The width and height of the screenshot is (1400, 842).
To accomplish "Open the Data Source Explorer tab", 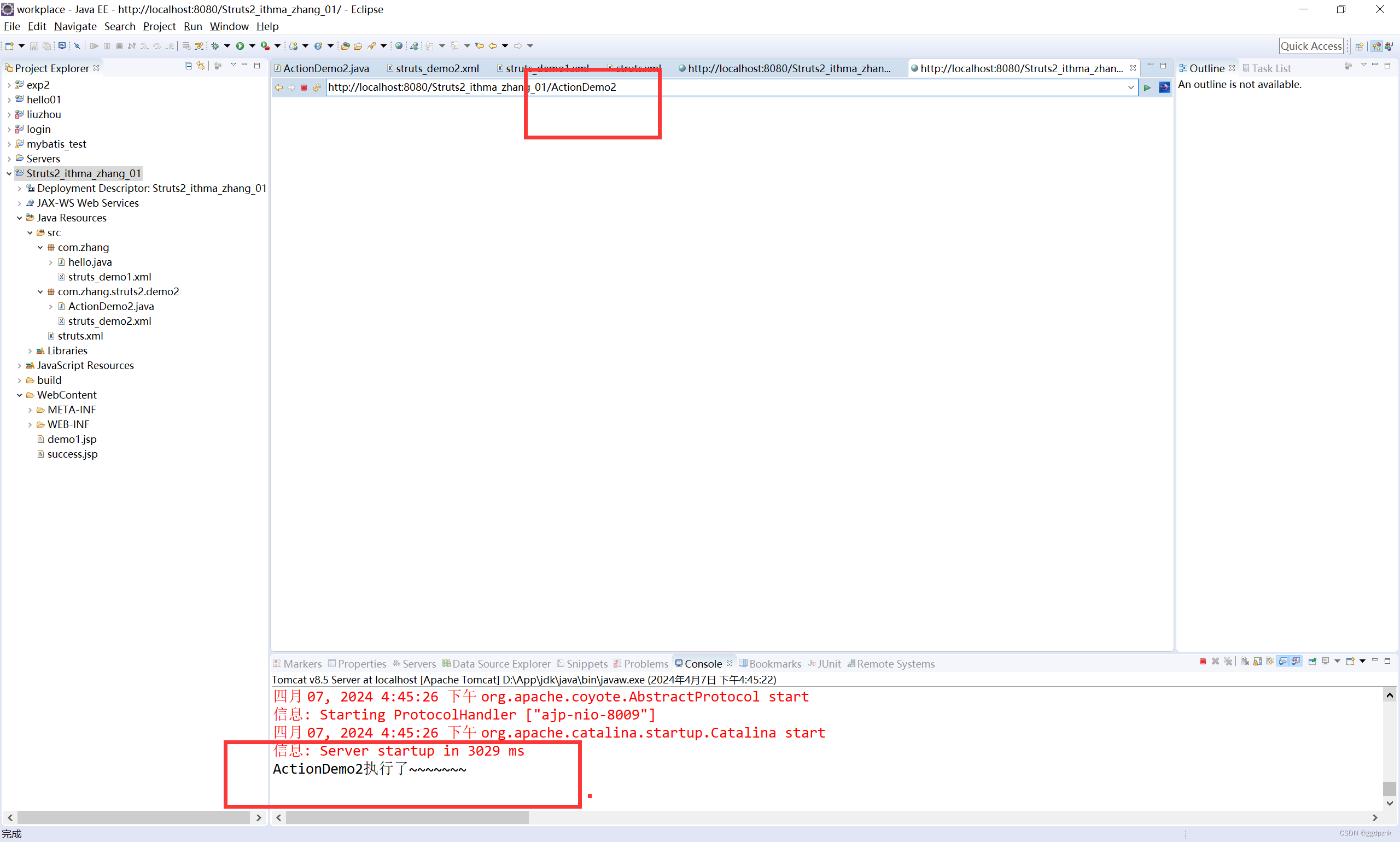I will (497, 664).
